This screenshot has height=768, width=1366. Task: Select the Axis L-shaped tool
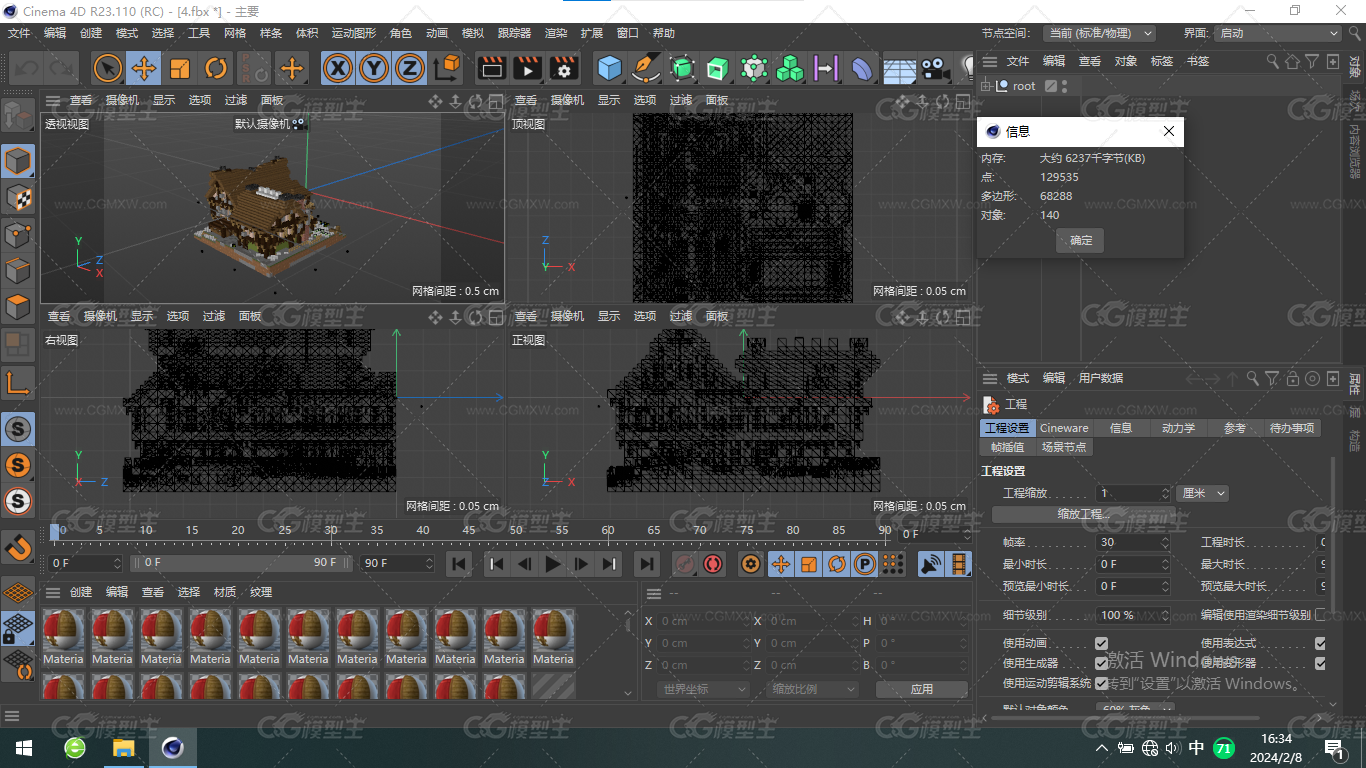18,382
